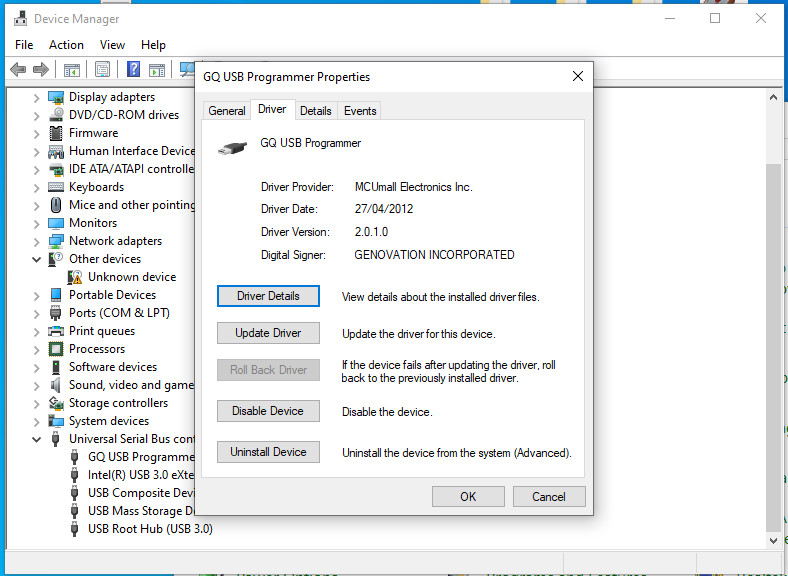Collapse the Universal Serial Bus controllers node

(37, 439)
